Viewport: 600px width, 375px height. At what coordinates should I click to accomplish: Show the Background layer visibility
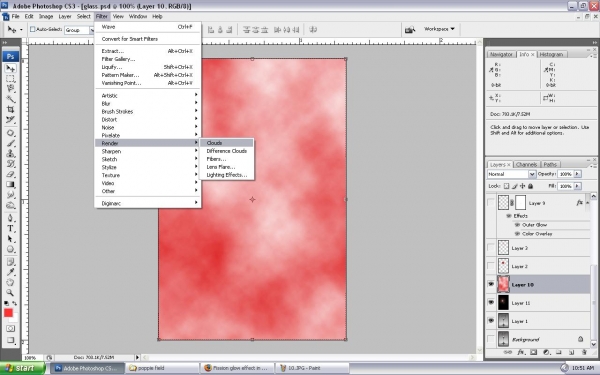[491, 339]
